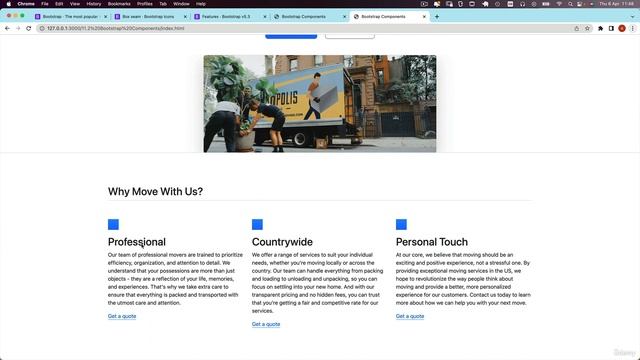Click the 'Why Move With Us?' heading

pyautogui.click(x=156, y=191)
